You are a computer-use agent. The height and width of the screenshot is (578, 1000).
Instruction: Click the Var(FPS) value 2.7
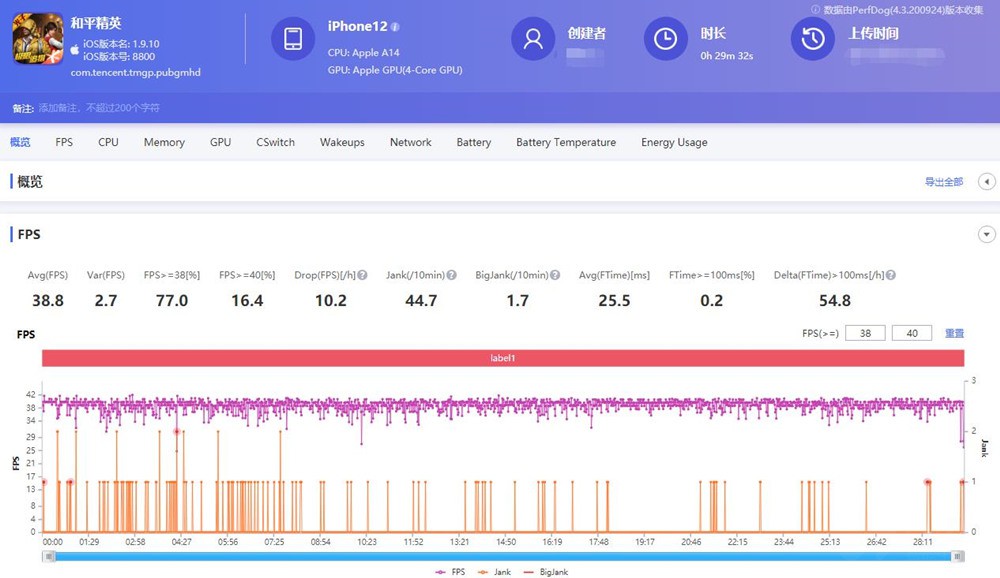[x=106, y=300]
